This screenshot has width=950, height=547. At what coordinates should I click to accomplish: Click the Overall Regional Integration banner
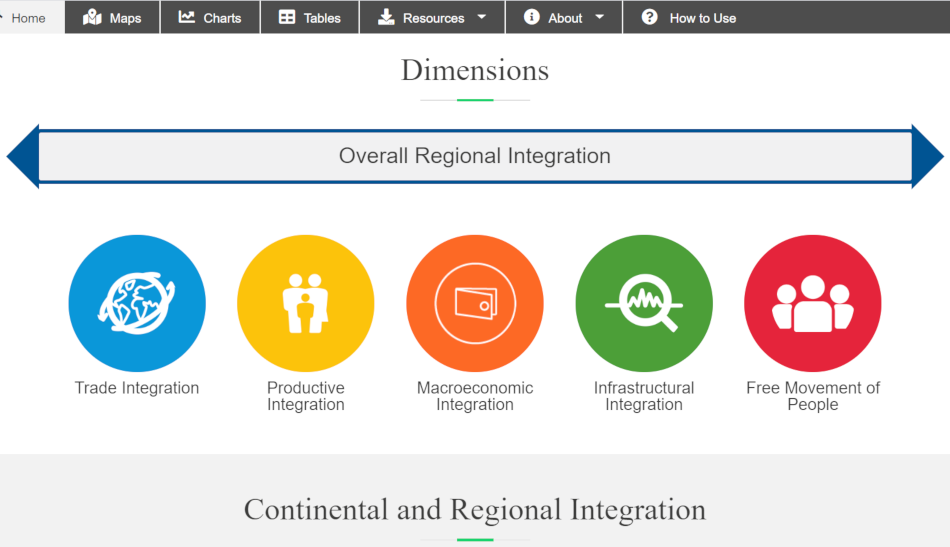click(475, 156)
